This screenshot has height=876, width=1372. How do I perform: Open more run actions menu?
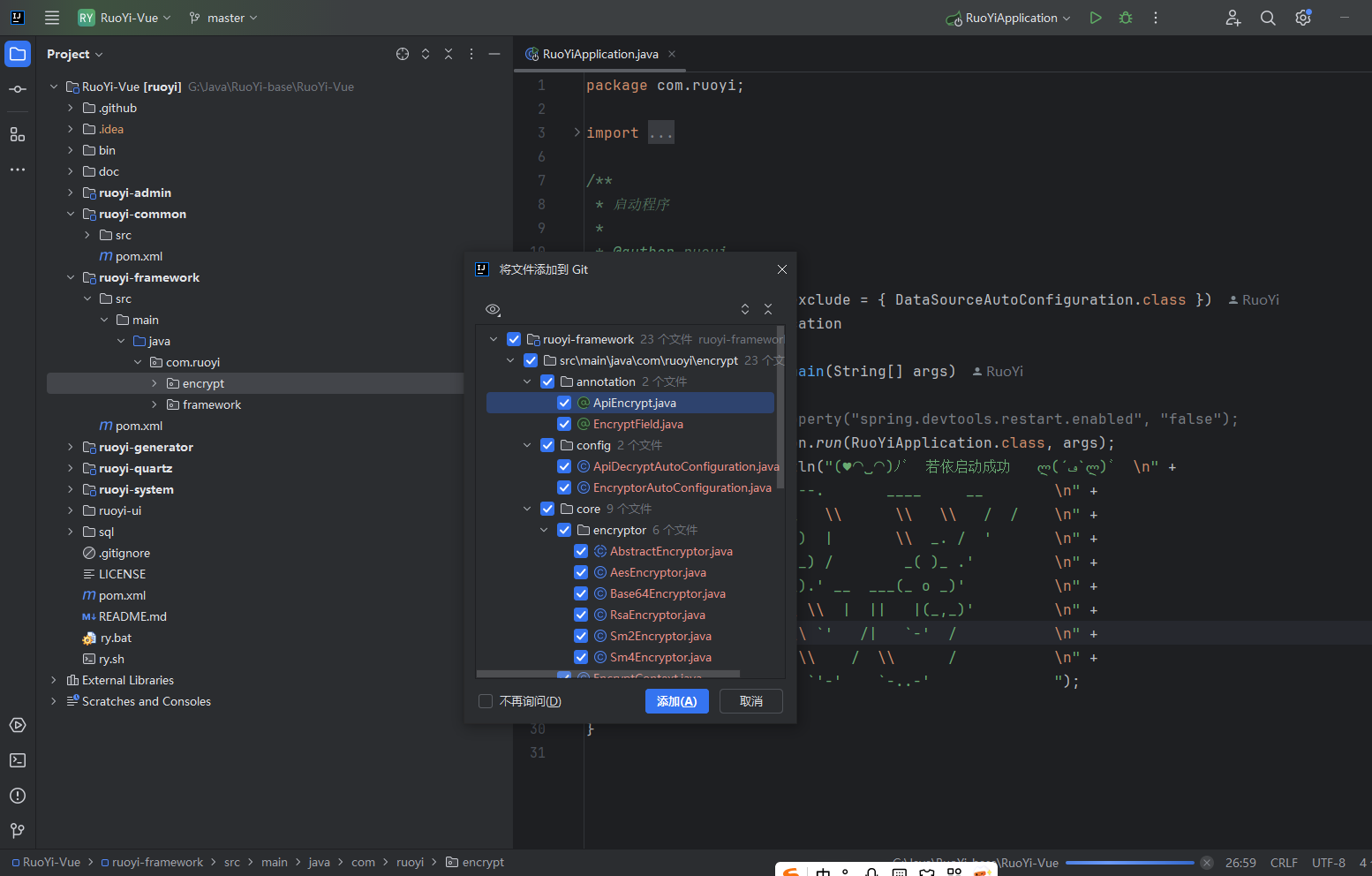click(1156, 18)
